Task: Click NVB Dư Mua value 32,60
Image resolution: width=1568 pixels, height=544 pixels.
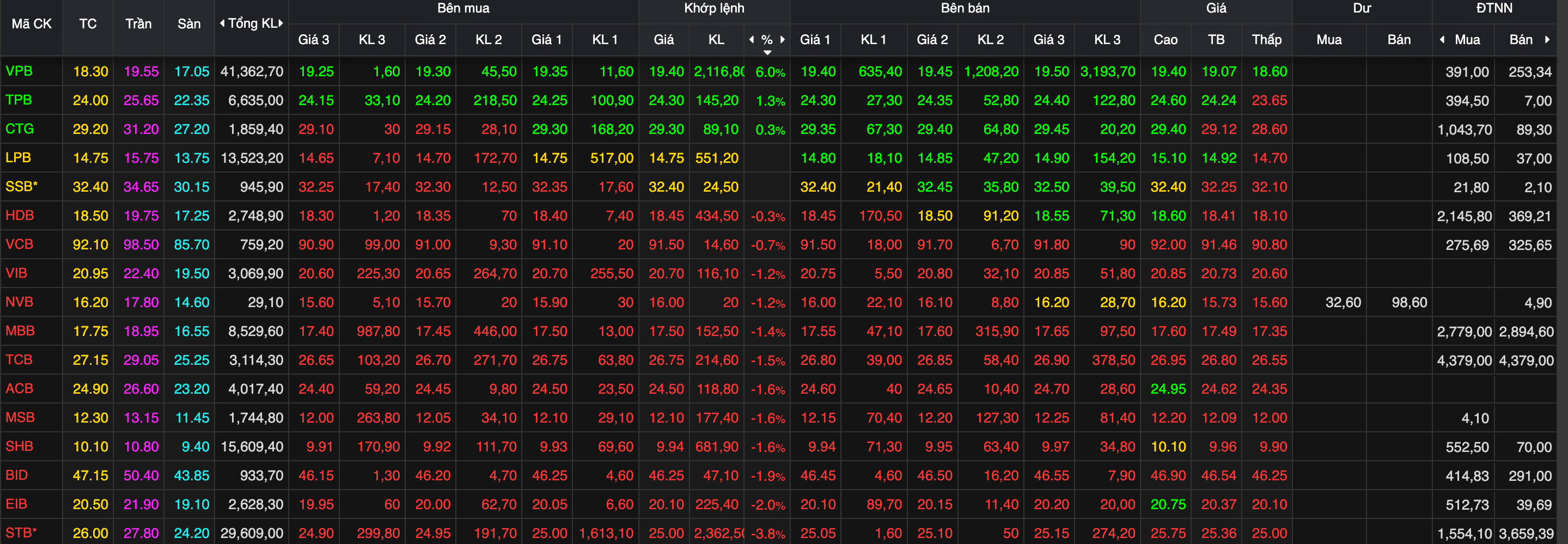Action: point(1343,302)
